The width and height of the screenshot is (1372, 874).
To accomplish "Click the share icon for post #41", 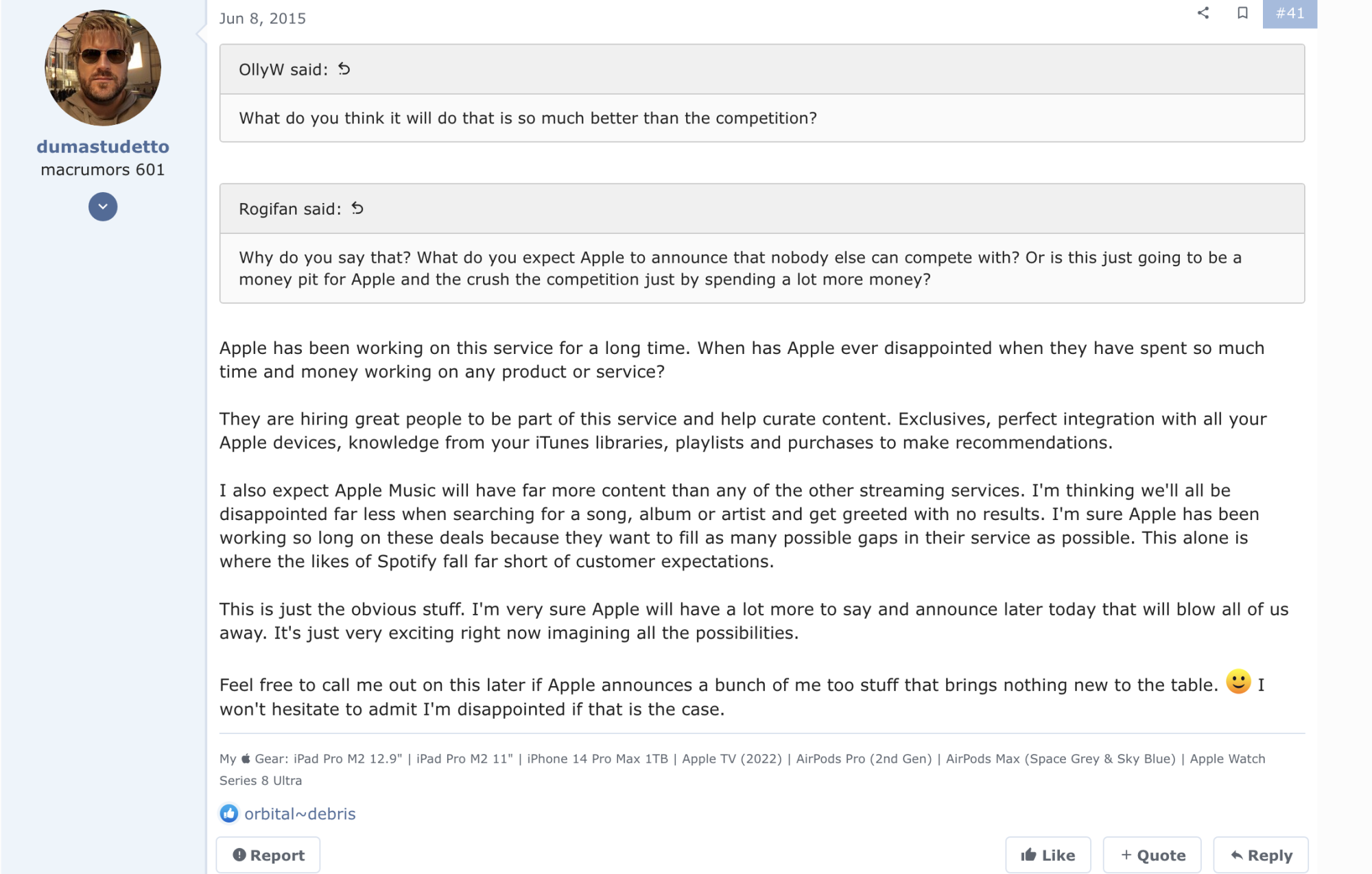I will coord(1203,13).
